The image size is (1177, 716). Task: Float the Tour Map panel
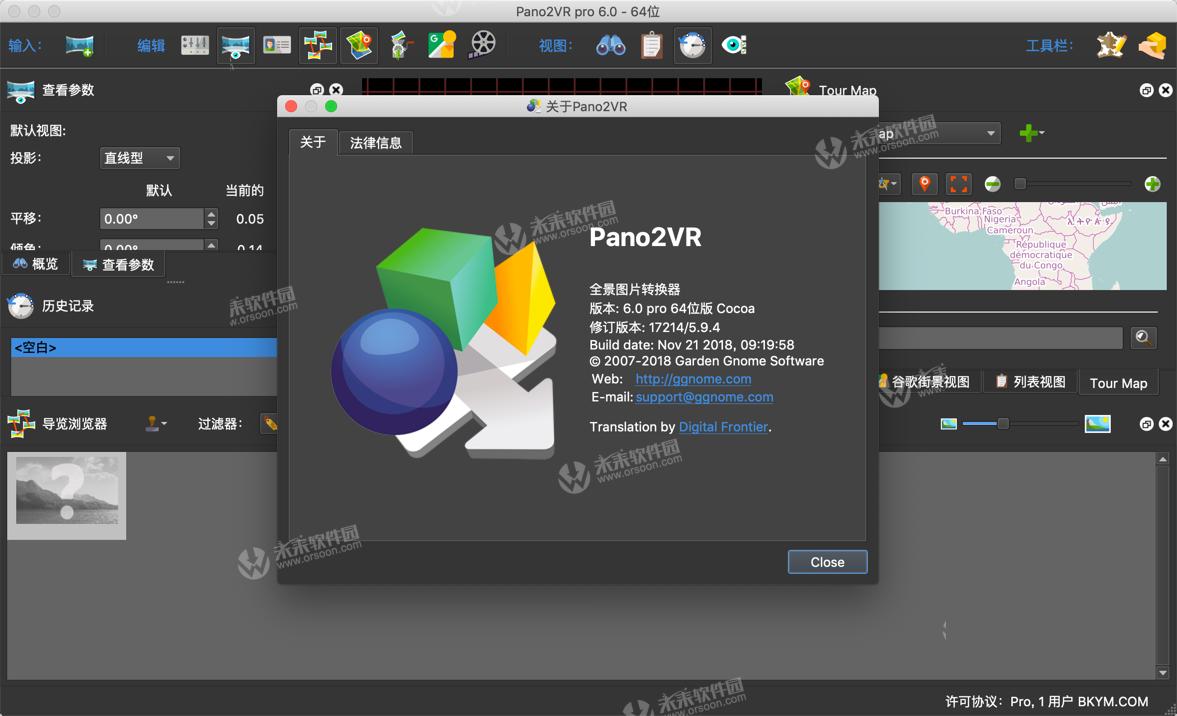(1146, 90)
